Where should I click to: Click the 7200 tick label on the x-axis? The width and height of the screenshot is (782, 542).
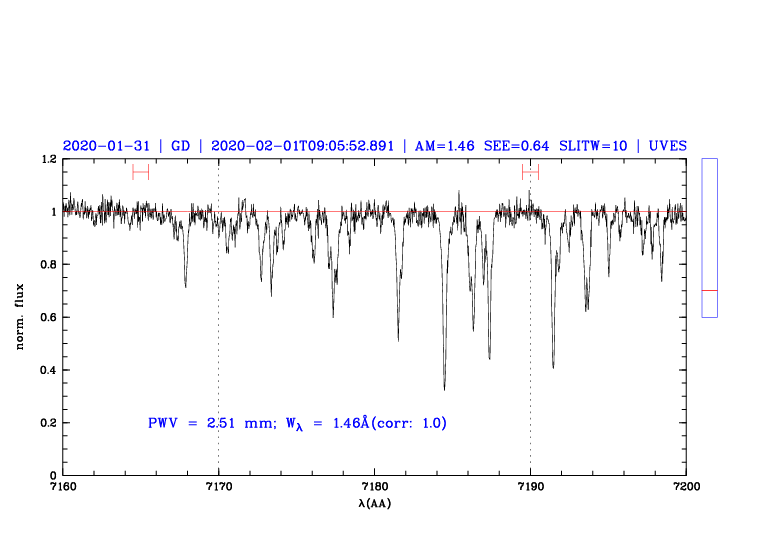pos(686,486)
